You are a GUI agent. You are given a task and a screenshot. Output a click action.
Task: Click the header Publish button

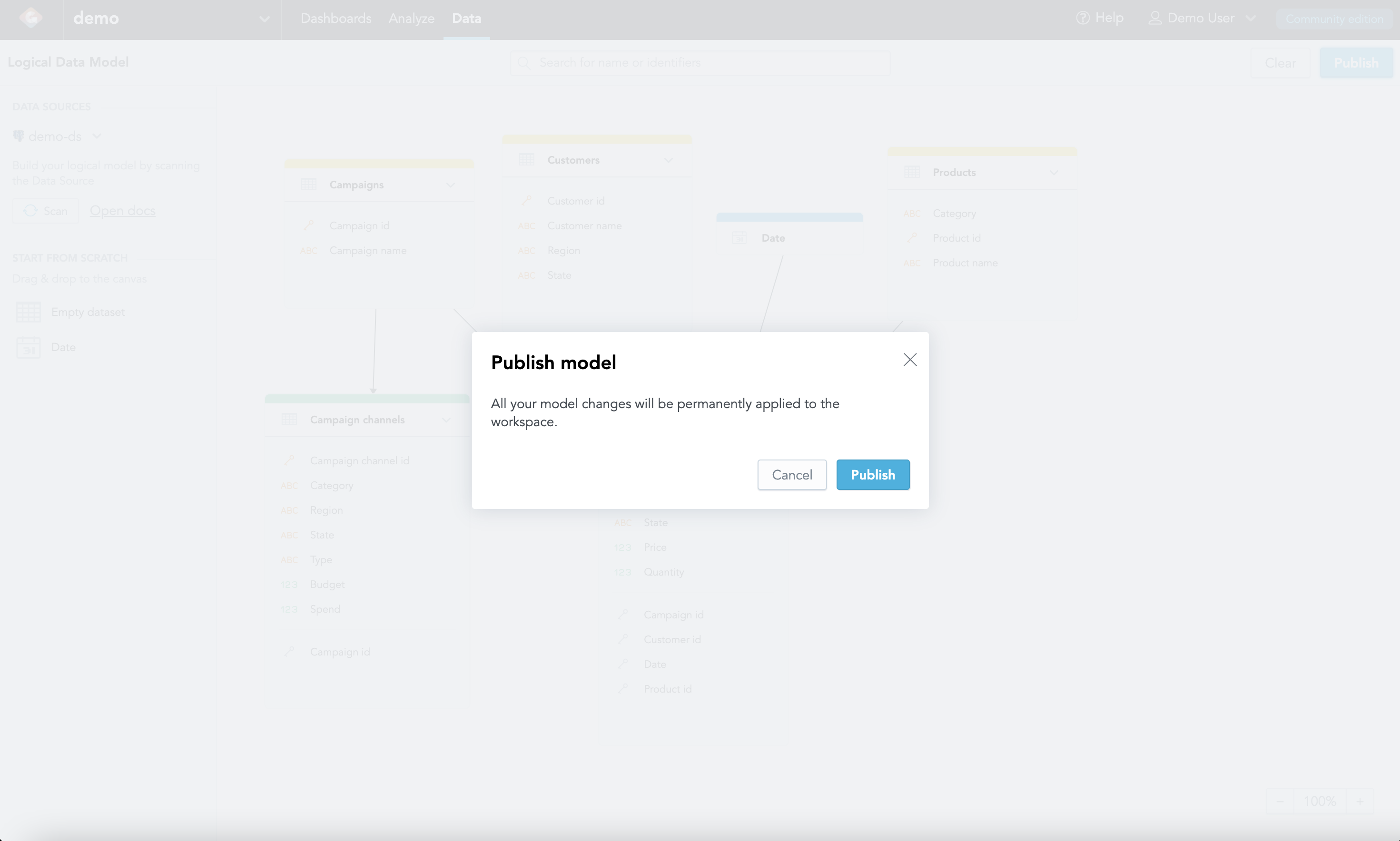(1356, 63)
